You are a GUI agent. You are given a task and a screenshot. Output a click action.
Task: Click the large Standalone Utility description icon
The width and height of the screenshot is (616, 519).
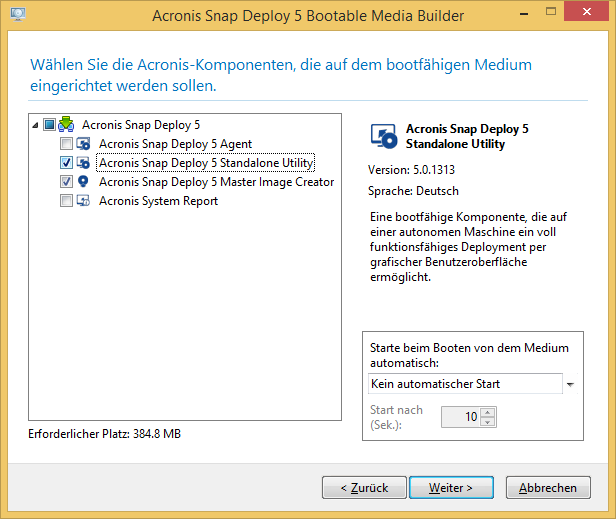click(x=384, y=136)
